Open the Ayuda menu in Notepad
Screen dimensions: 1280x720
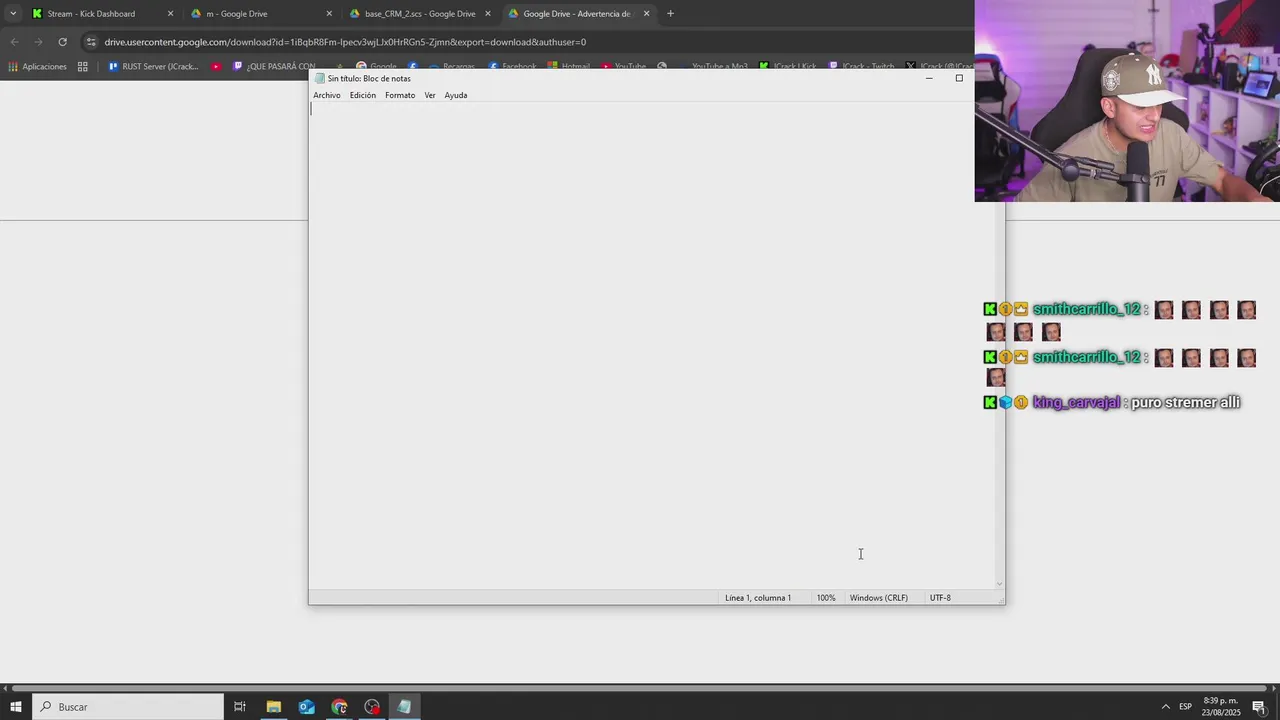coord(455,95)
